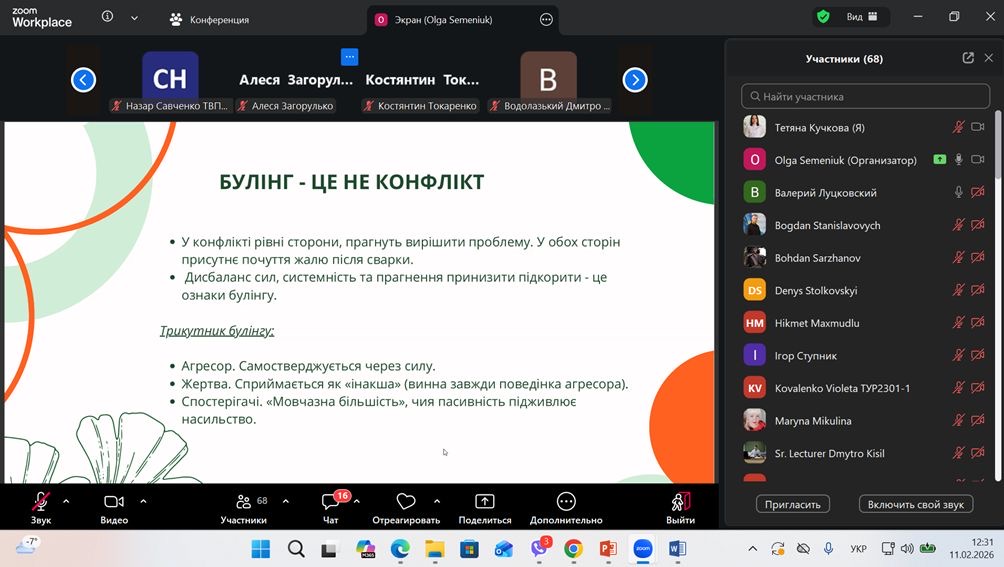Open the Чат panel icon

[330, 502]
